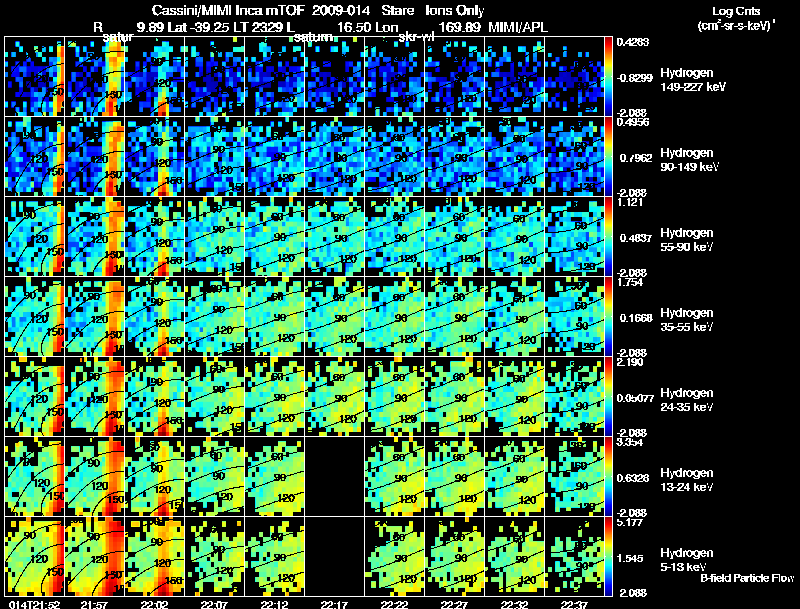Click the 'Hydrogen 149-227 keV' row label
The width and height of the screenshot is (800, 609).
(693, 80)
